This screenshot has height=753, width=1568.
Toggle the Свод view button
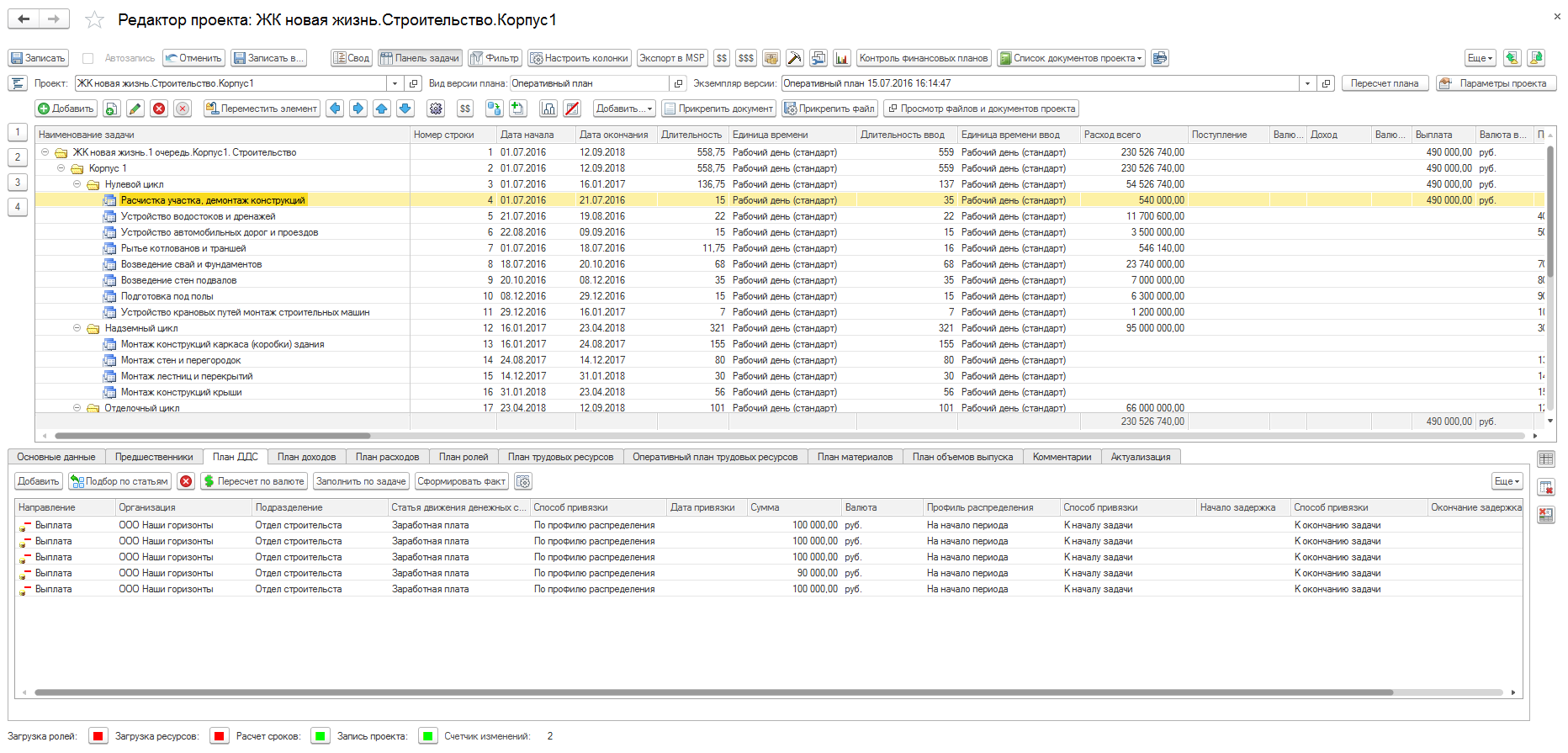[x=352, y=58]
